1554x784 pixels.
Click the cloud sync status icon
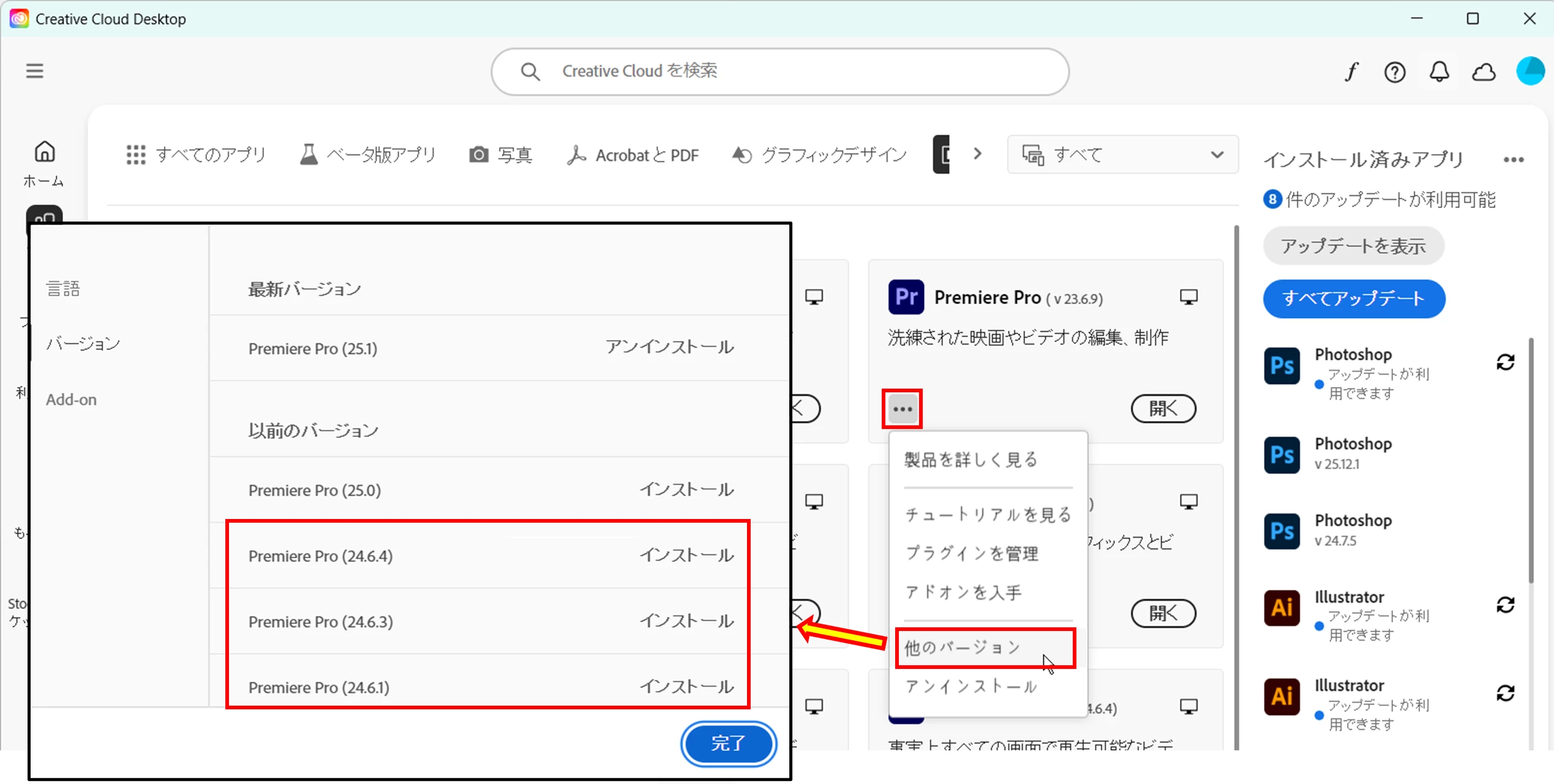pos(1484,72)
